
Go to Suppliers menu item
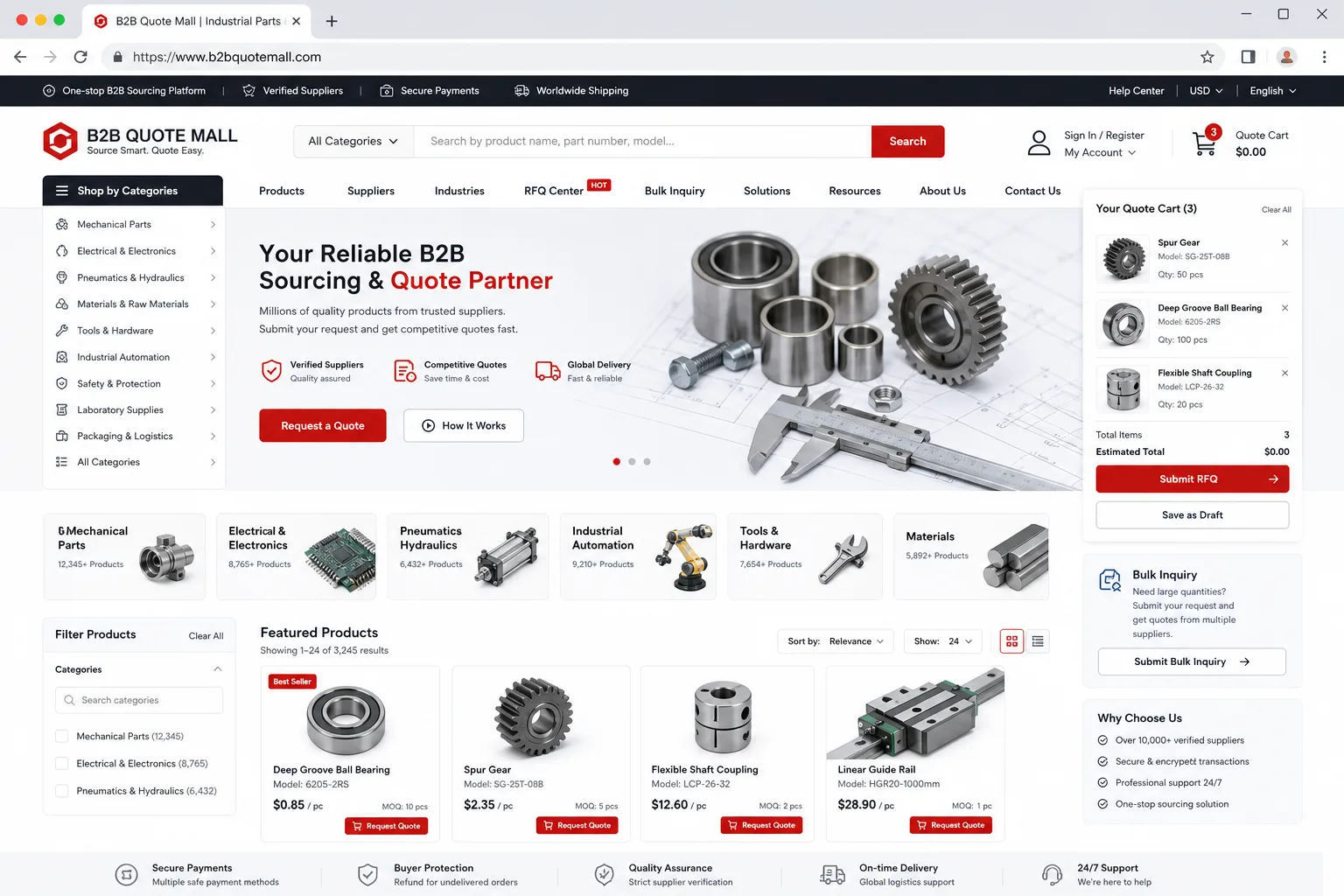[x=371, y=191]
